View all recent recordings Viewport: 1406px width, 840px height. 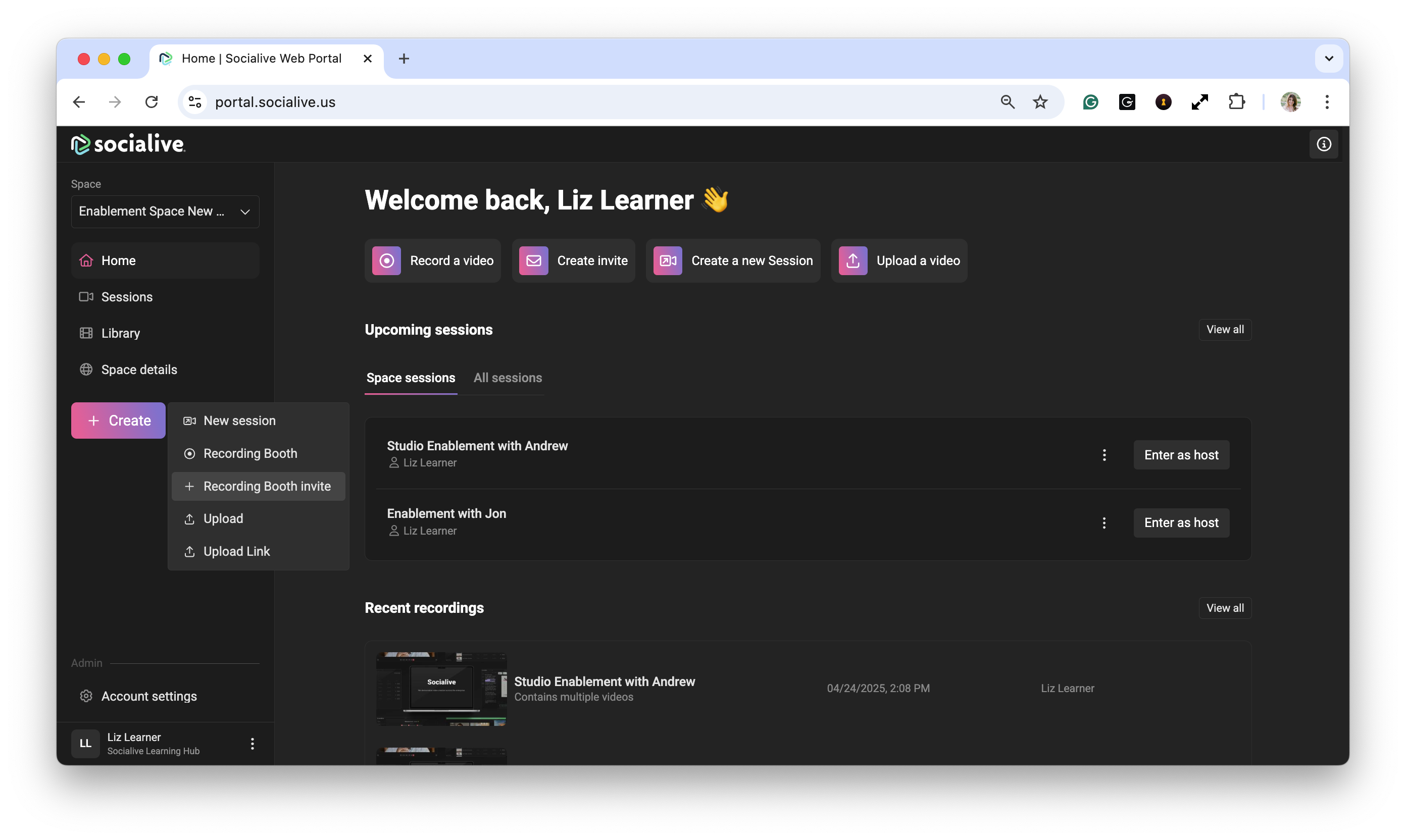1224,608
